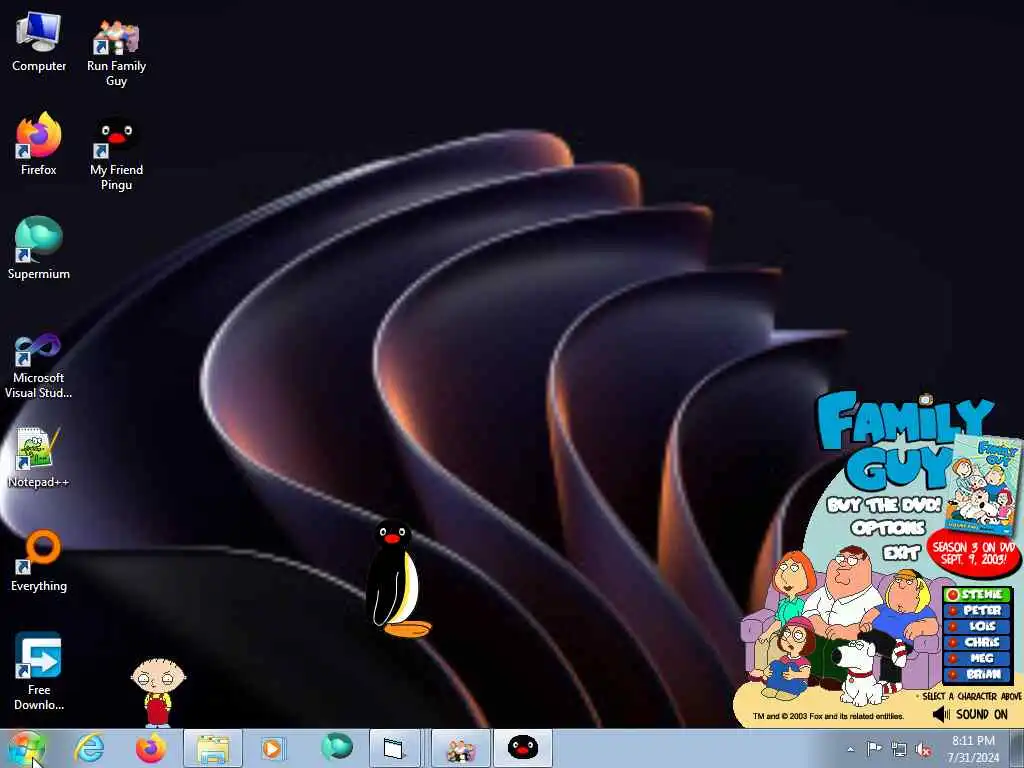Open the Supermium desktop shortcut
This screenshot has height=768, width=1024.
coord(39,248)
